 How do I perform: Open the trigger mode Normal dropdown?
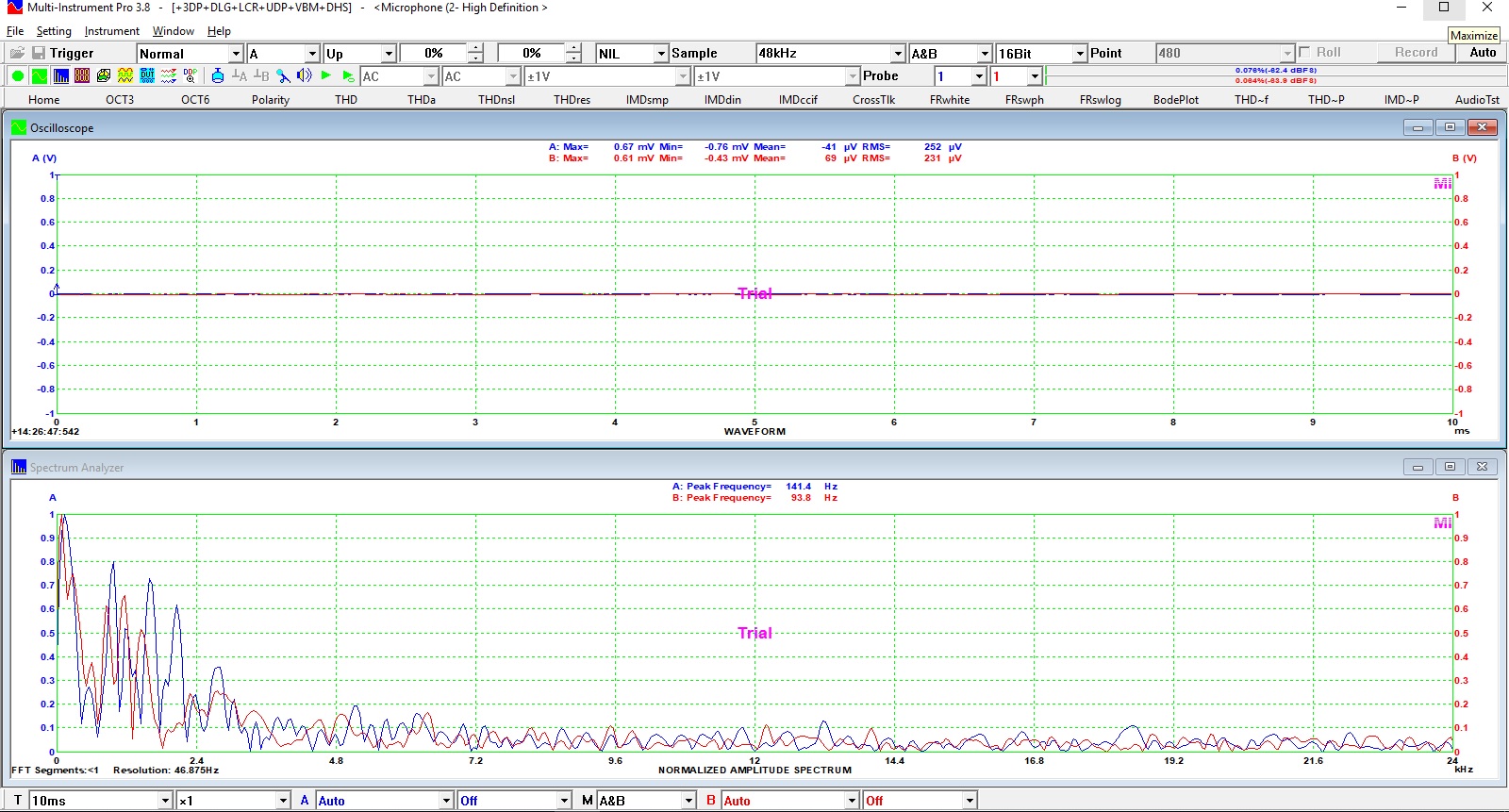237,54
